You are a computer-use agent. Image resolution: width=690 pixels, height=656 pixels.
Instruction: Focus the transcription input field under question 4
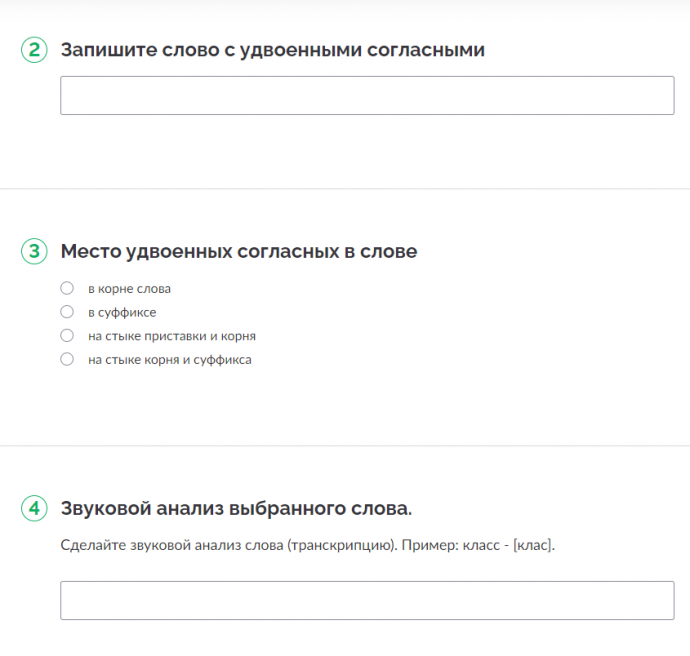pos(367,600)
